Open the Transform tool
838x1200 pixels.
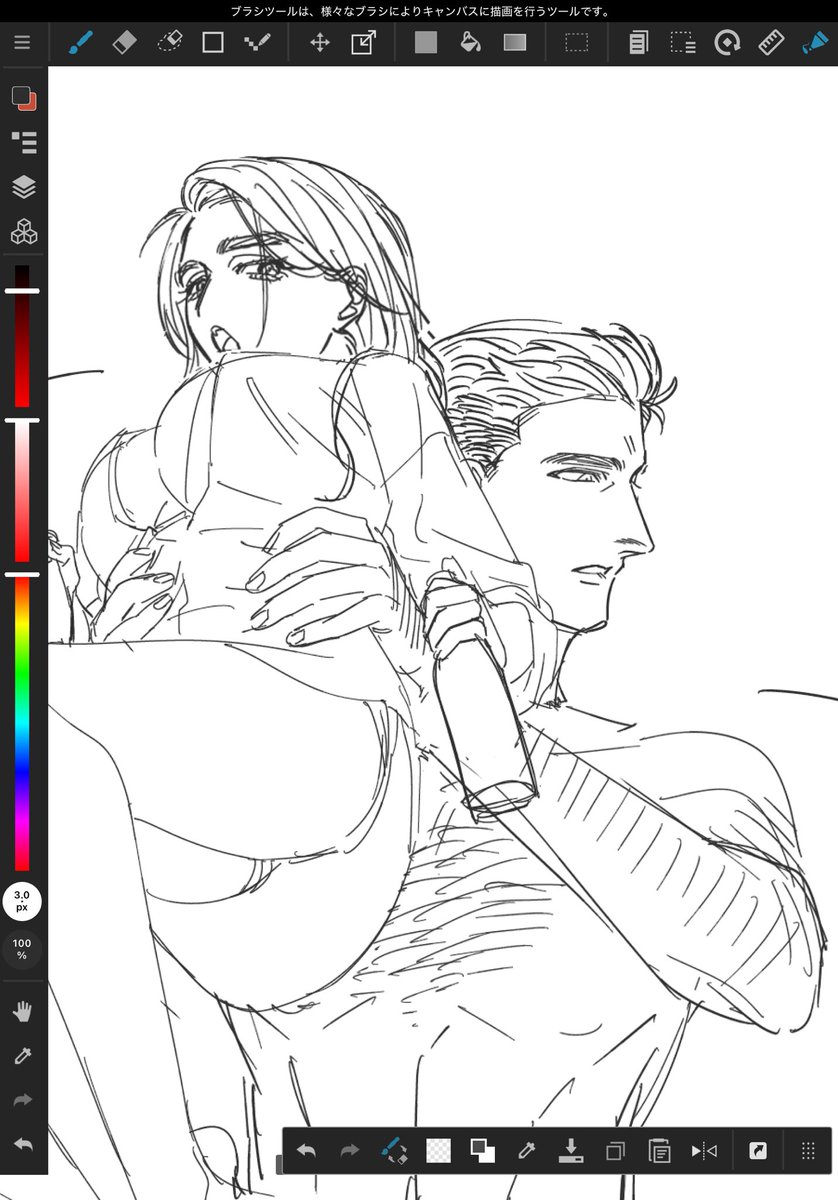coord(363,43)
